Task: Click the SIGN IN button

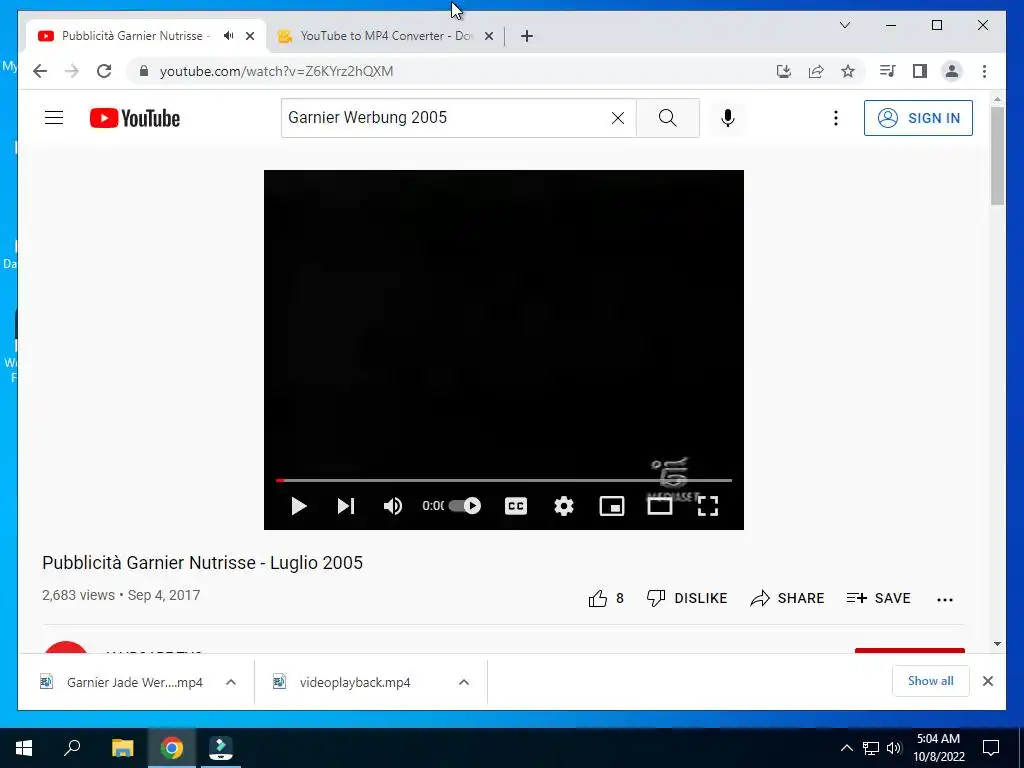Action: point(918,118)
